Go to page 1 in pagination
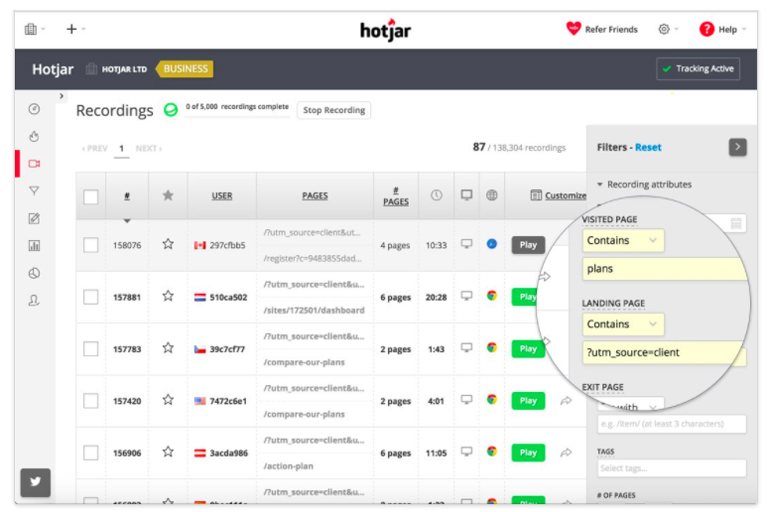This screenshot has width=768, height=512. pyautogui.click(x=121, y=148)
